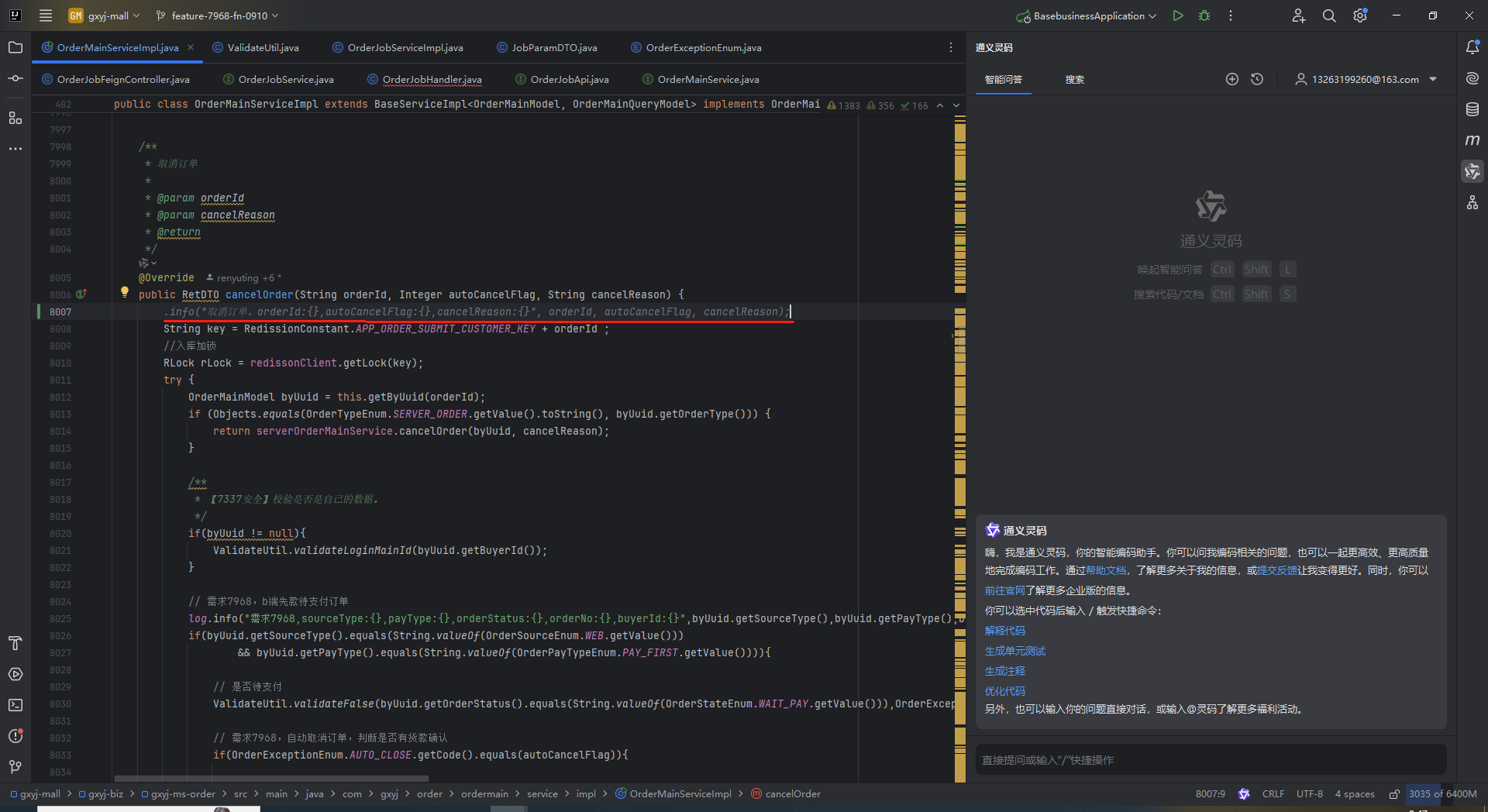The image size is (1488, 812).
Task: Select the 智能问答 tab in Tongyi panel
Action: (1003, 79)
